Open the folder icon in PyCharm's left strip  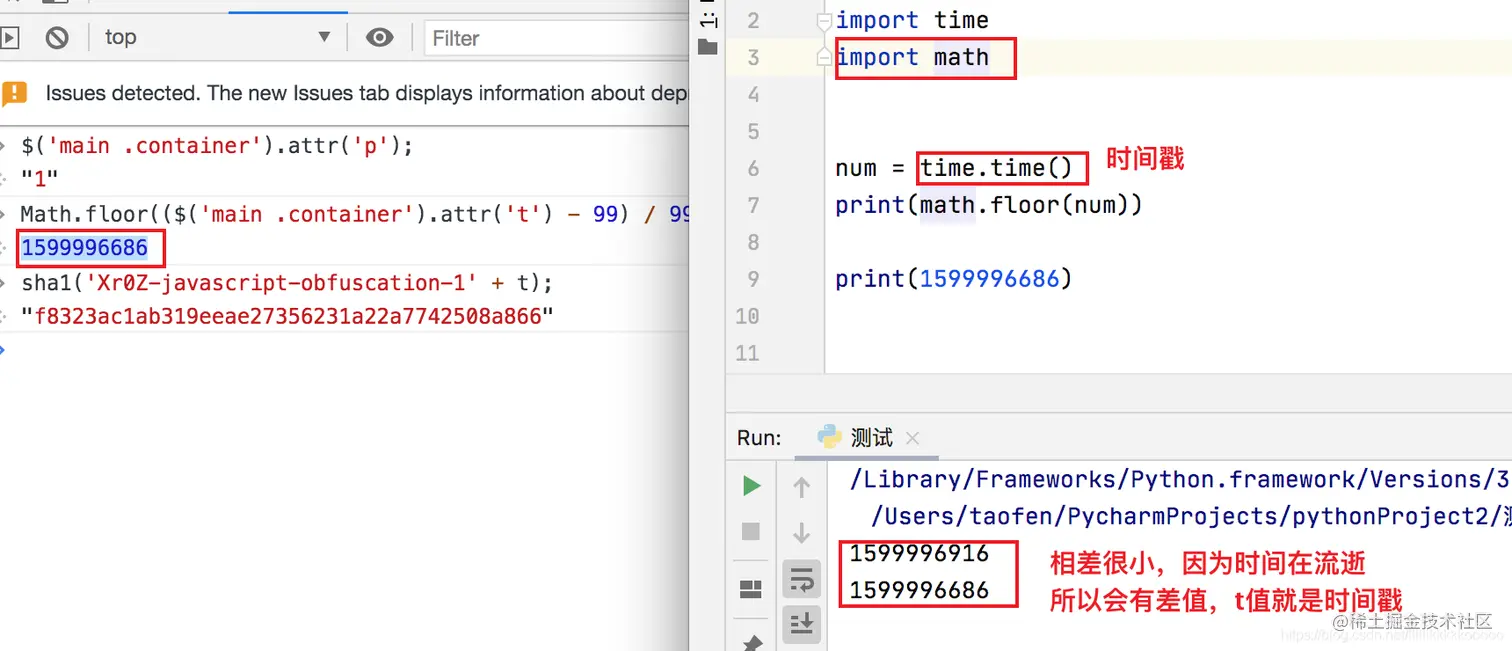point(708,47)
